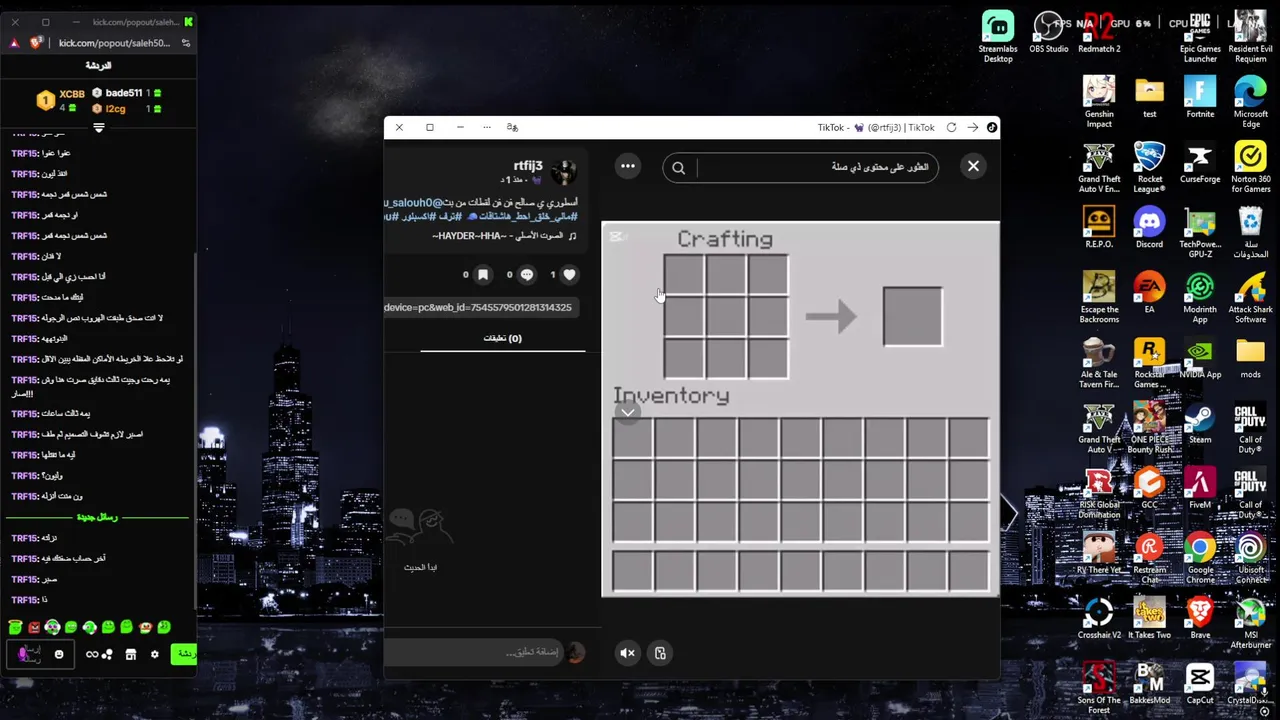
Task: Pick the red angry emote in Kick chat
Action: [34, 628]
